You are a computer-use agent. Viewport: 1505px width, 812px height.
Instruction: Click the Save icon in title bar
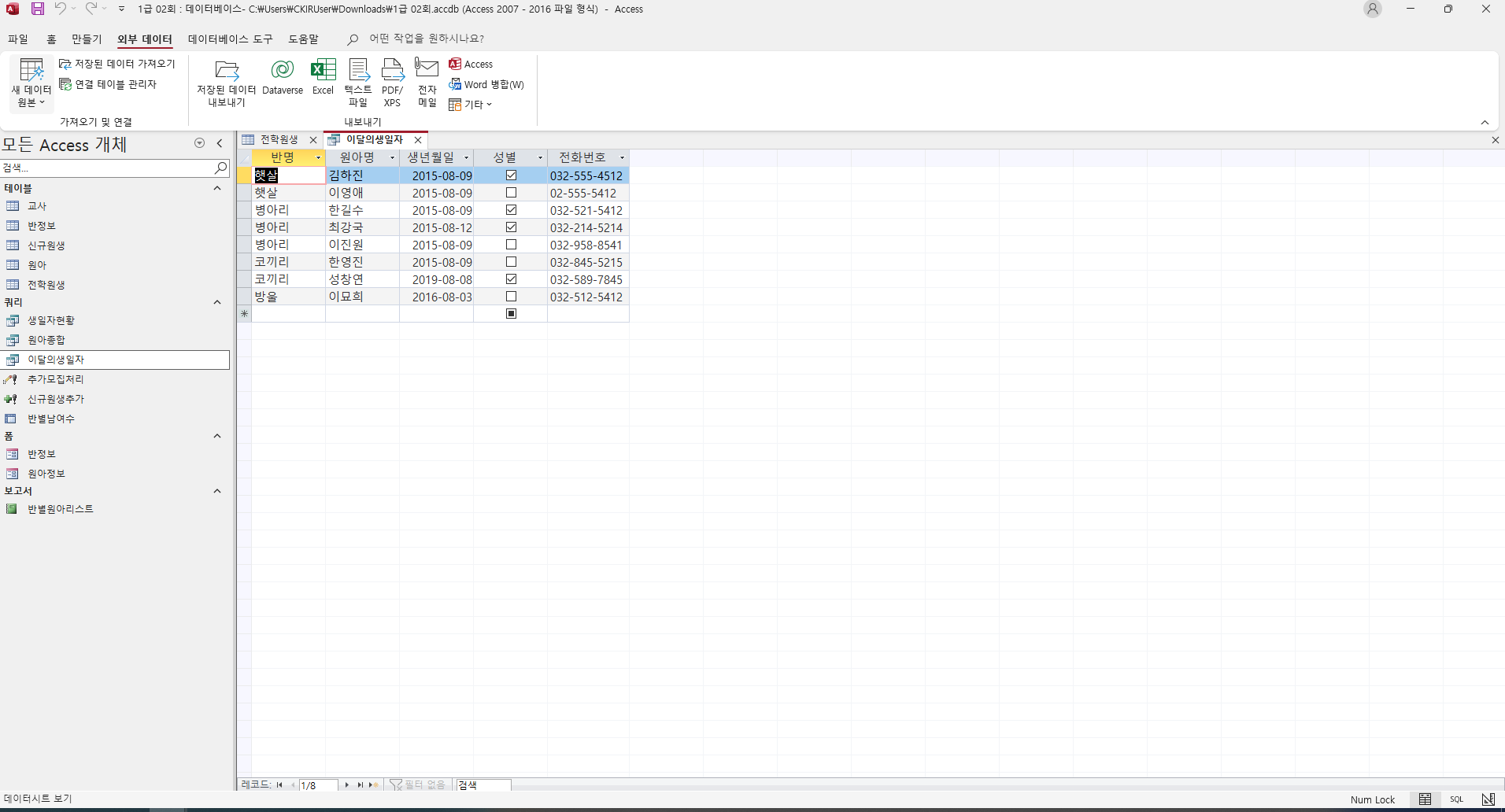pos(38,9)
